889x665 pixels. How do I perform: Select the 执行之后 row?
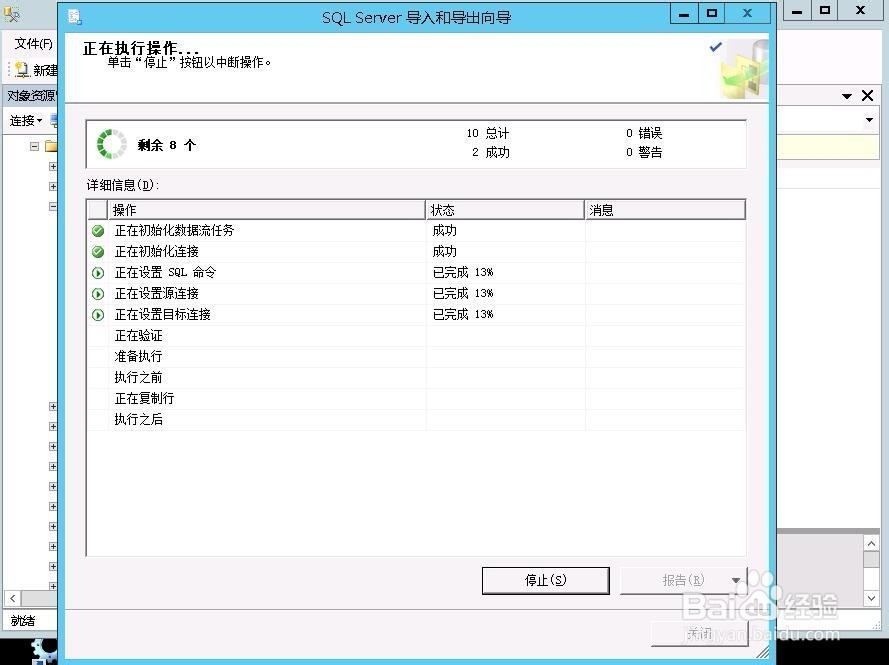point(416,420)
